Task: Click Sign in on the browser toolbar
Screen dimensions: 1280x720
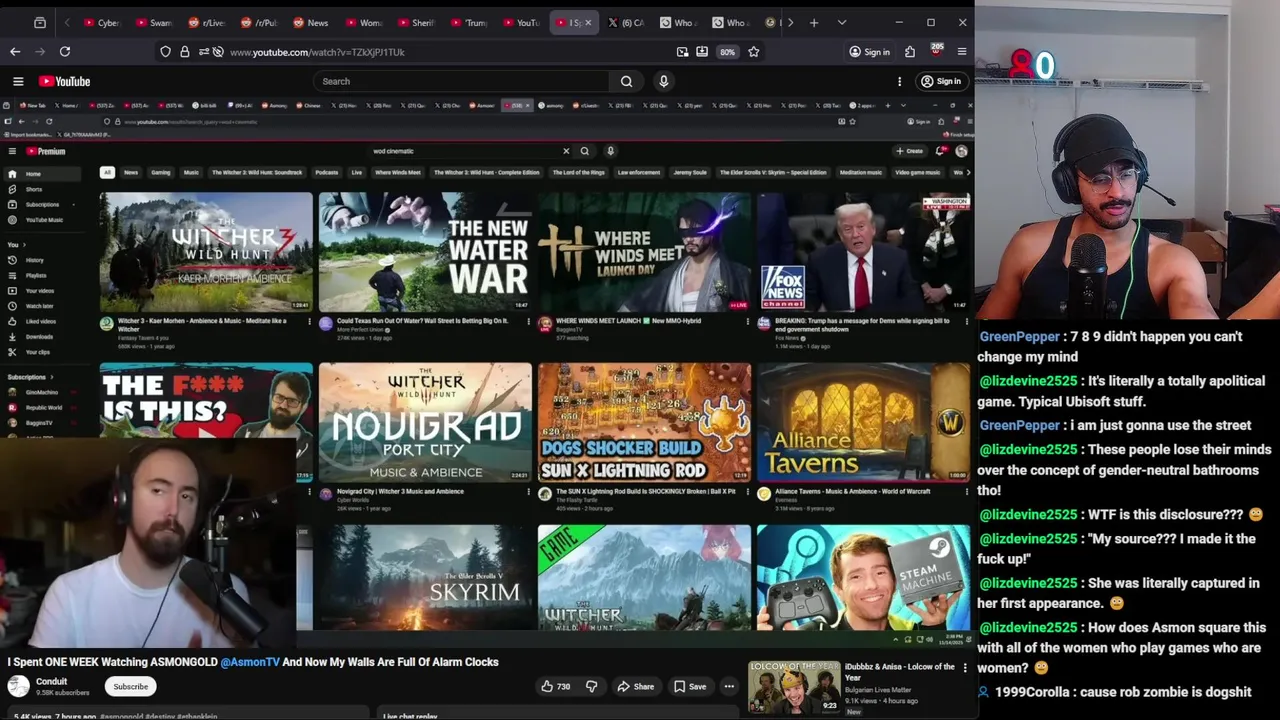Action: pos(869,52)
